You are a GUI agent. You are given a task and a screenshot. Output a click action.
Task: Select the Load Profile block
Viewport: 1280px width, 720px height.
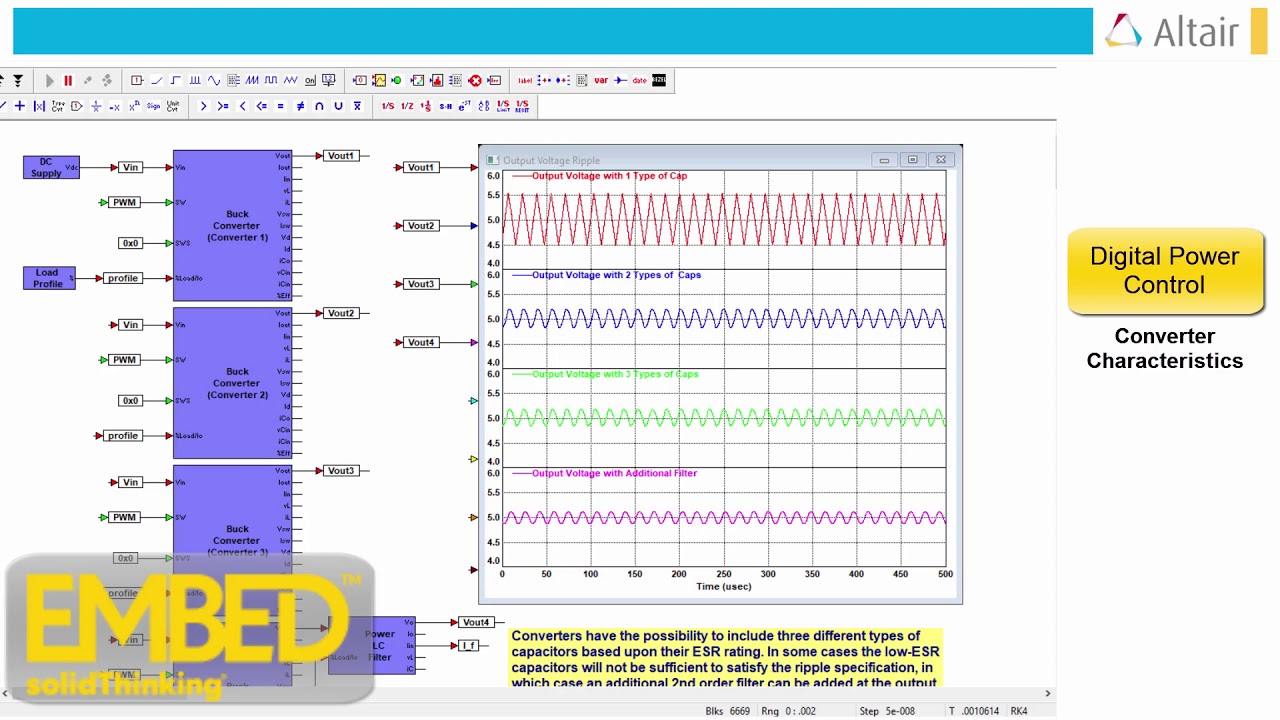click(x=49, y=277)
